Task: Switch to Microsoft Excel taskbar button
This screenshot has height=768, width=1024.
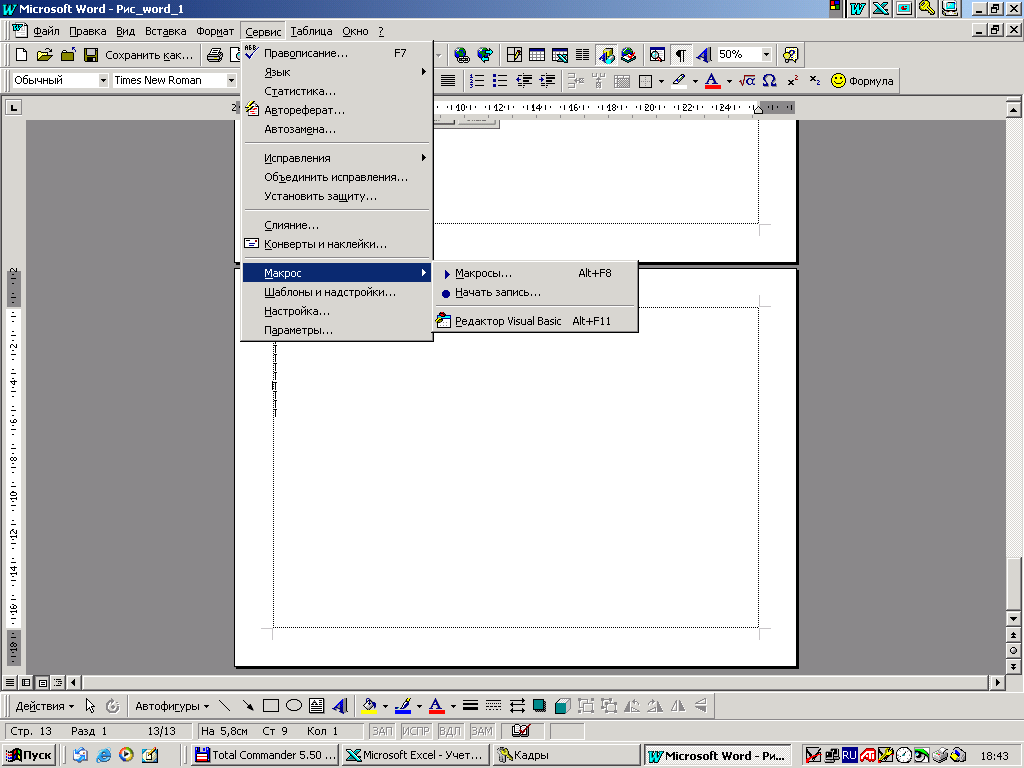Action: coord(415,755)
